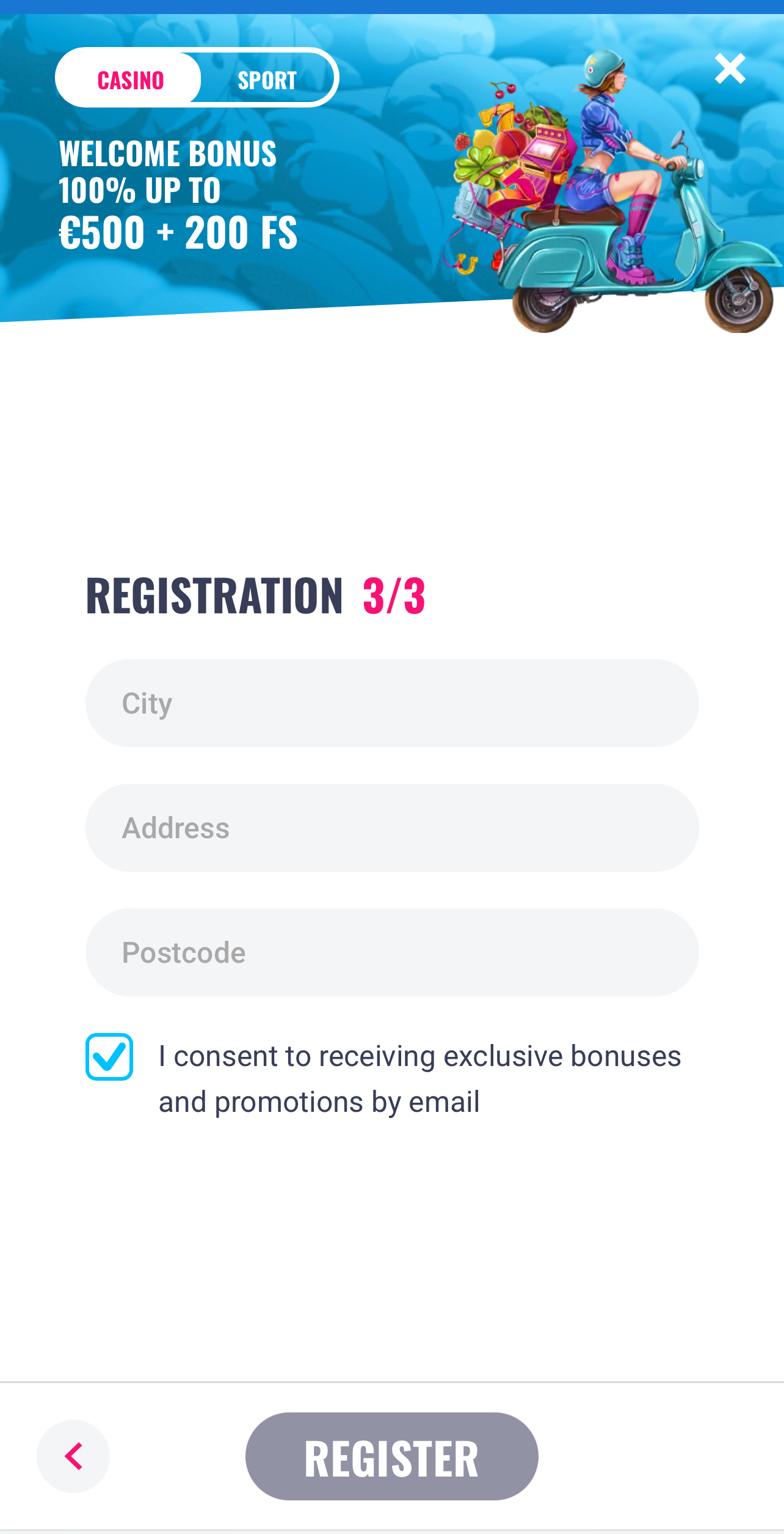
Task: Go back using the pink chevron arrow
Action: pyautogui.click(x=73, y=1456)
